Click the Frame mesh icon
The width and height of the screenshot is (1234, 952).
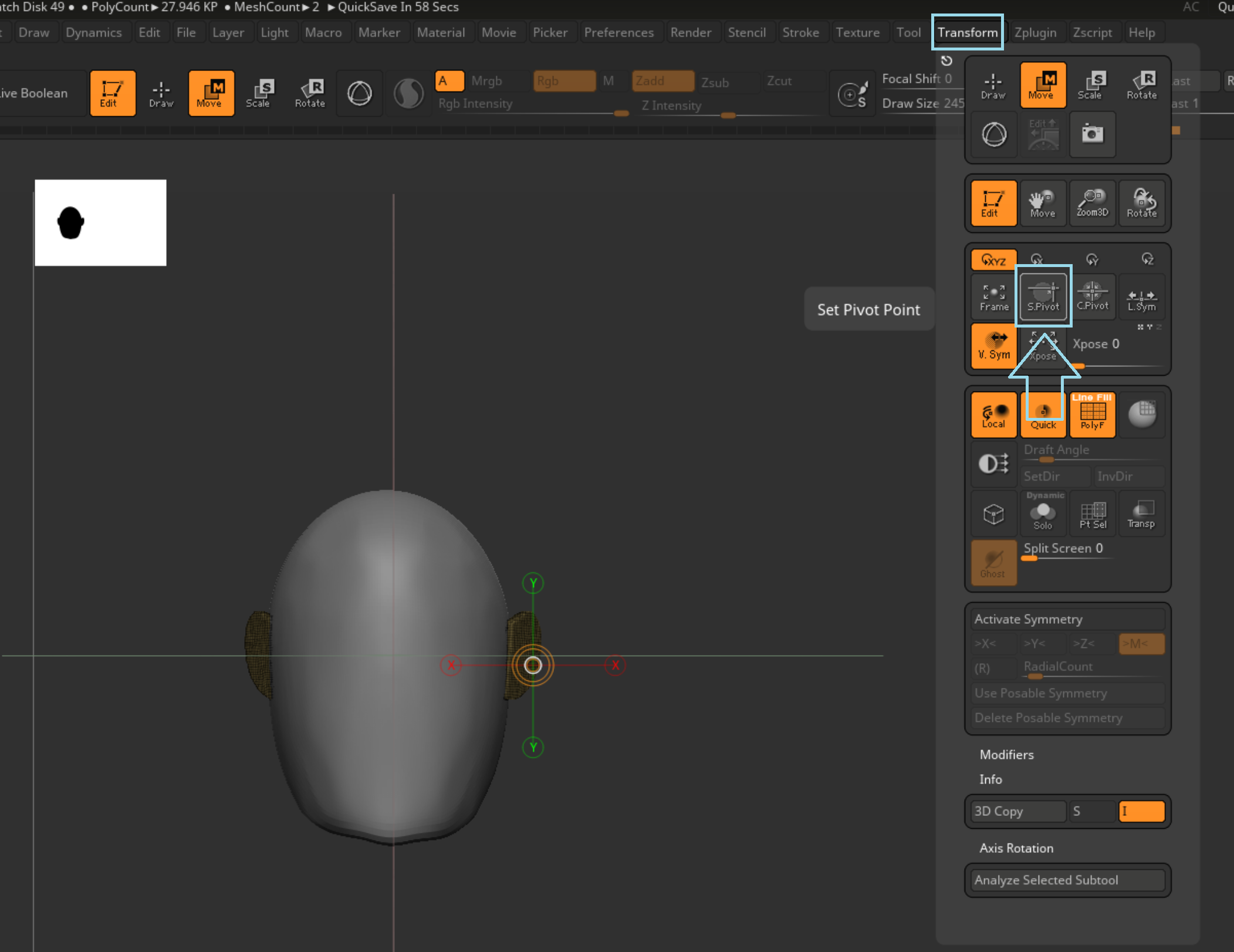[993, 297]
